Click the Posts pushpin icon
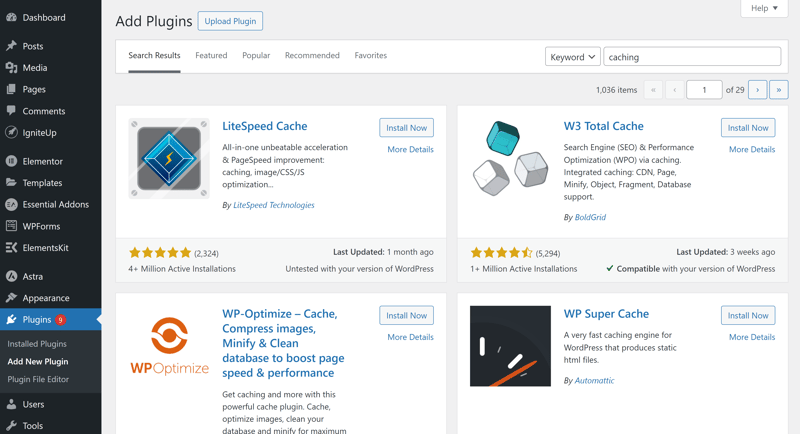This screenshot has width=800, height=434. pos(11,46)
